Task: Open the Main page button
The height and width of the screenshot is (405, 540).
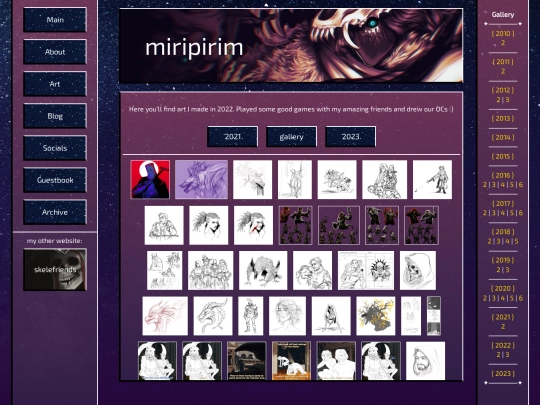Action: 55,20
